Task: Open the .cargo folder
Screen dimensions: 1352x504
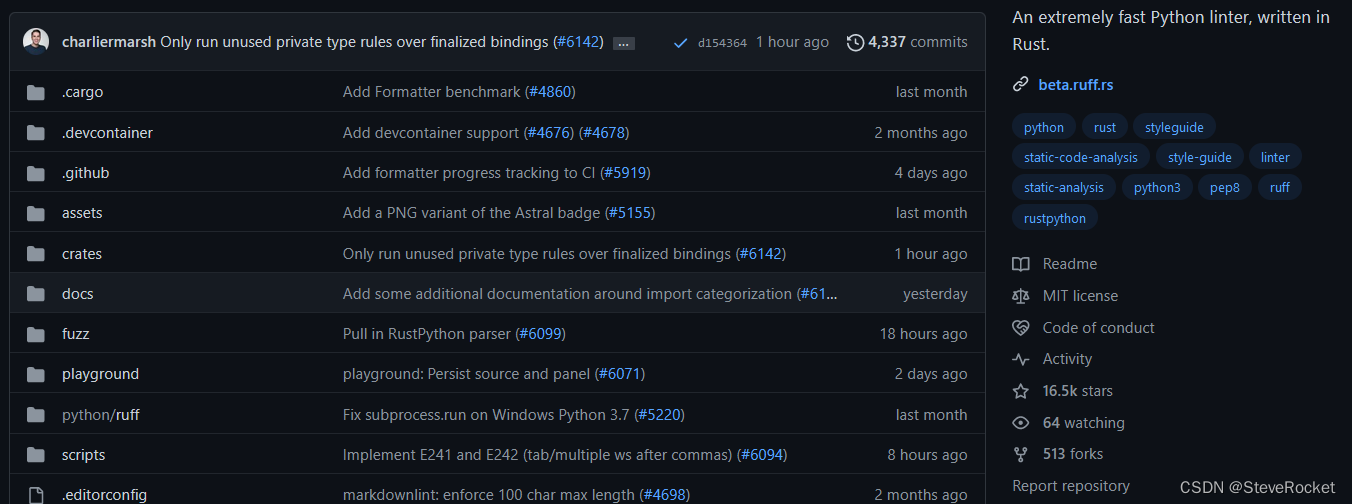Action: [x=82, y=92]
